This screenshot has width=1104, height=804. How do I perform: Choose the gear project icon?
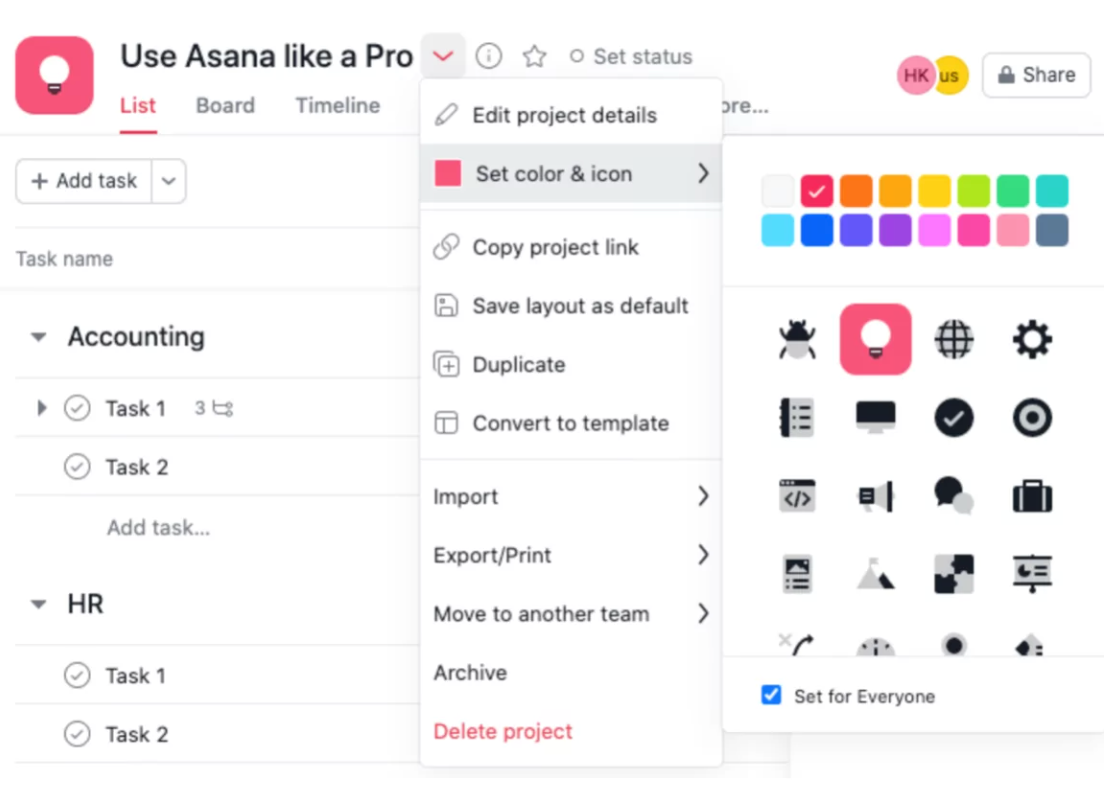[1032, 339]
